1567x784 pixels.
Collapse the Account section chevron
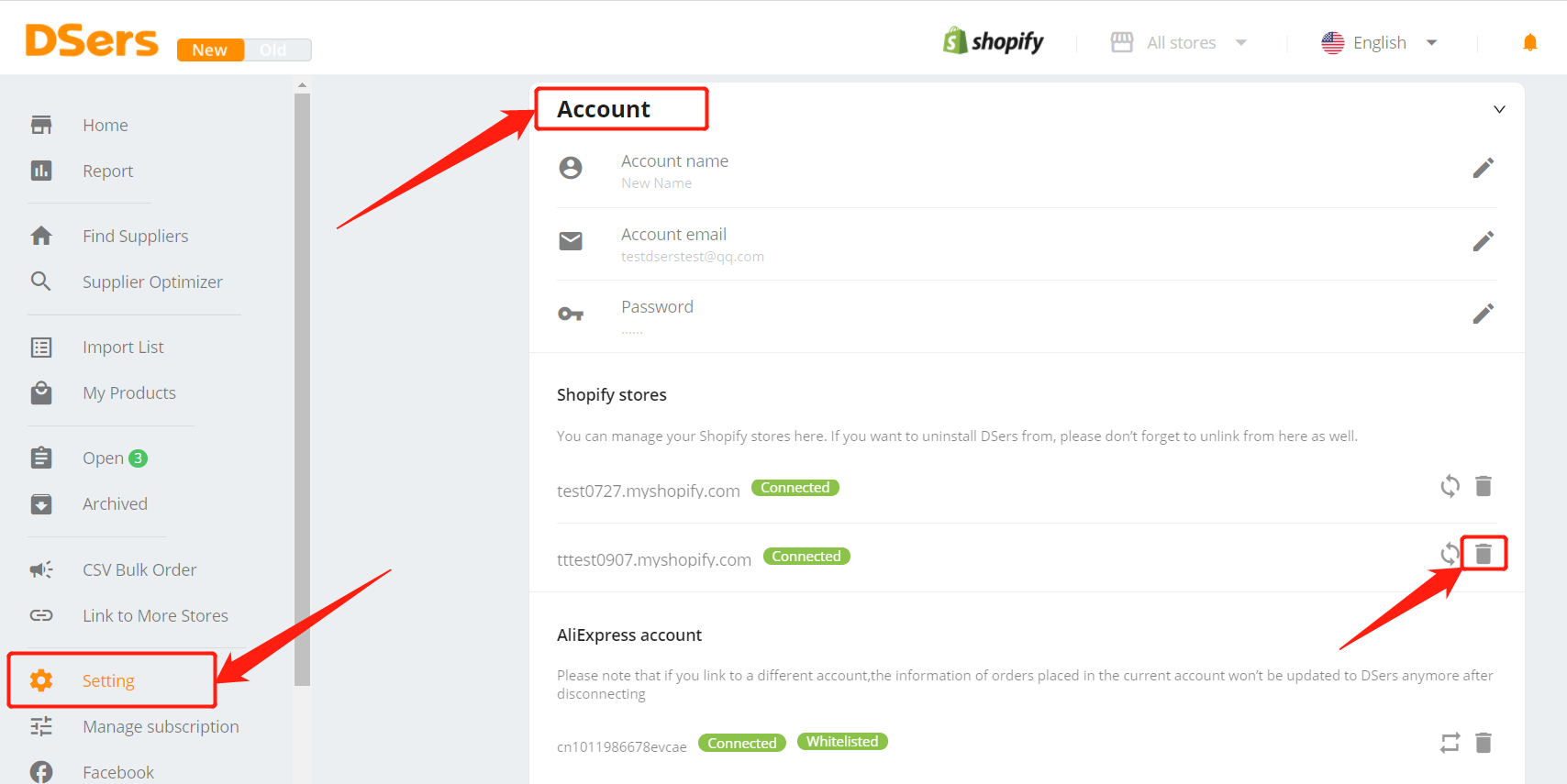tap(1499, 109)
